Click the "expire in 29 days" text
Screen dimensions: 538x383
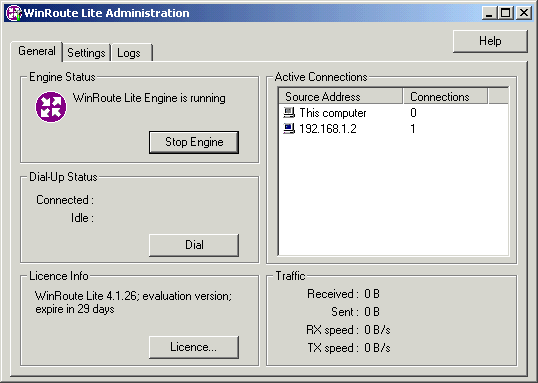pos(75,309)
